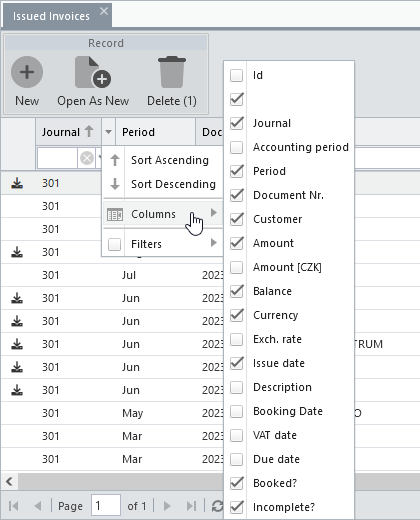Uncheck the Issue date column
420x520 pixels.
tap(236, 363)
